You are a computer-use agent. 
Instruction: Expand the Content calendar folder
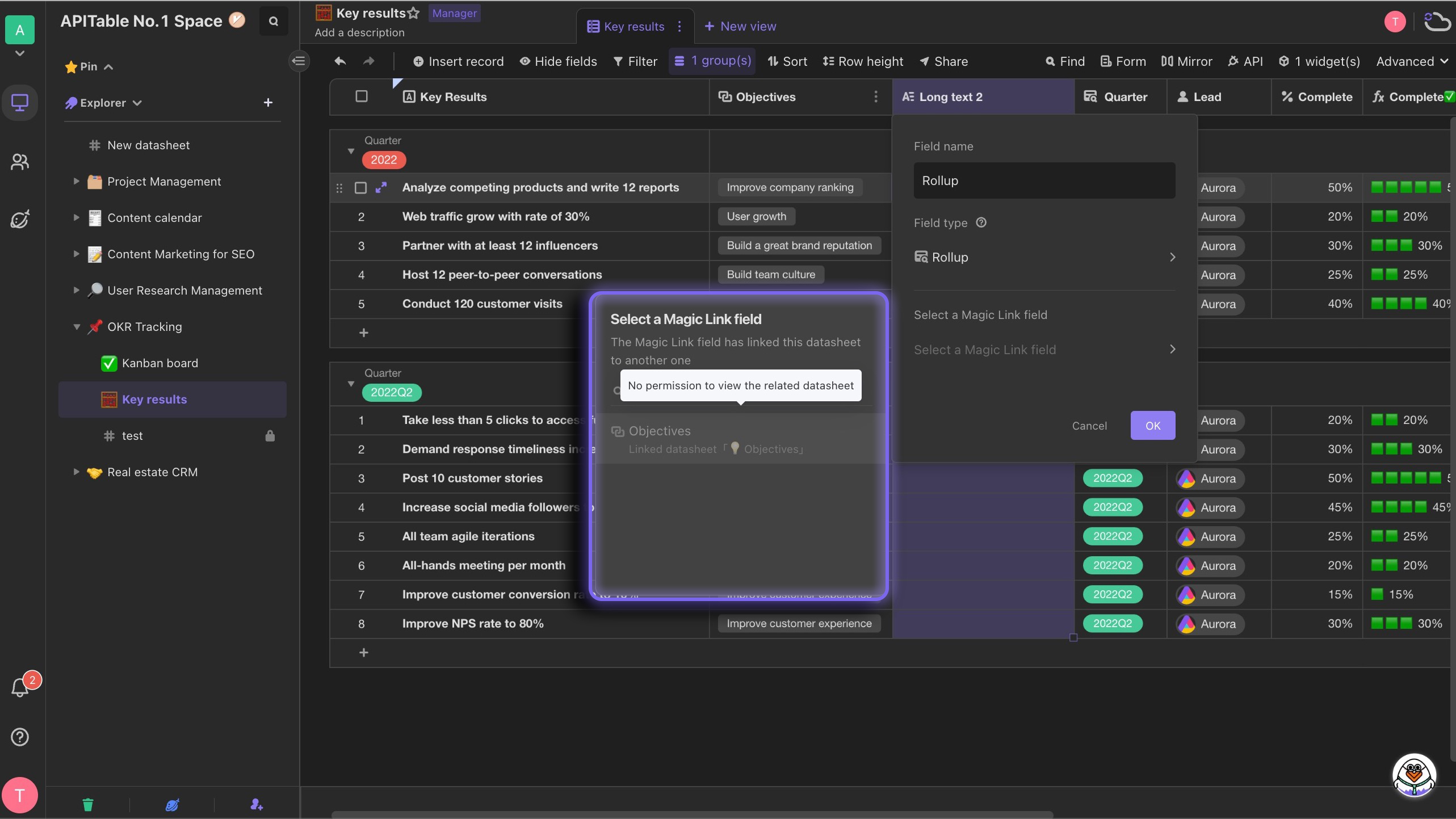point(76,217)
